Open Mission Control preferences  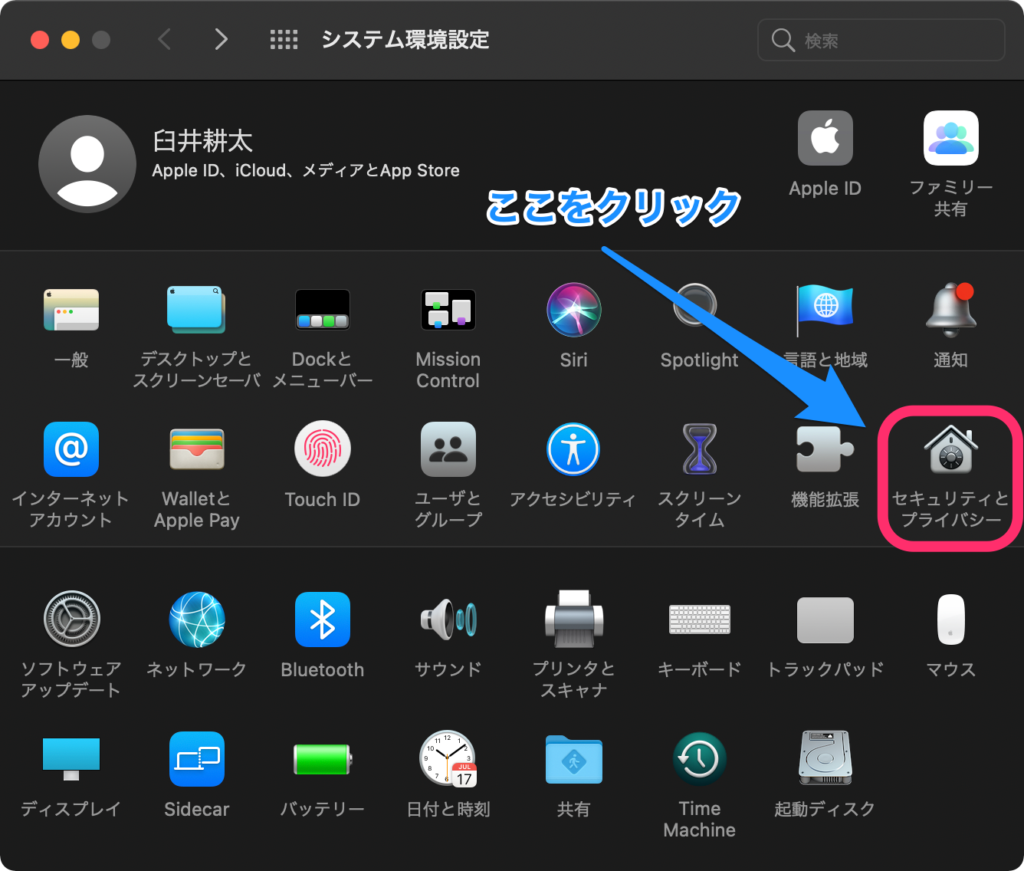[448, 309]
